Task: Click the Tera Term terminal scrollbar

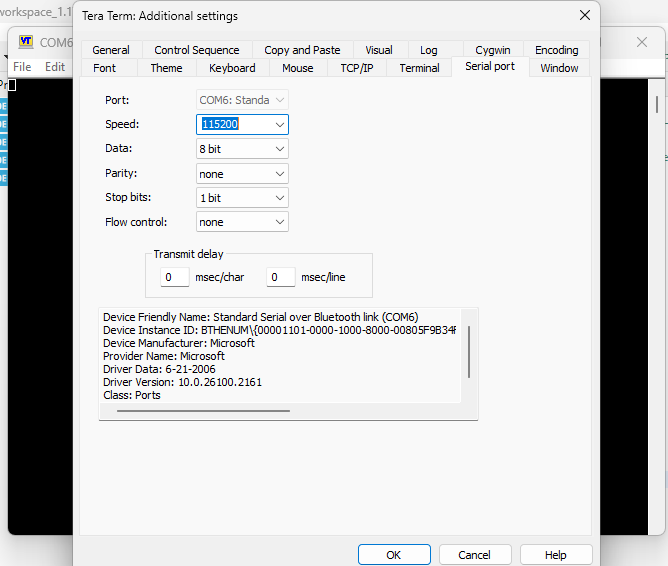Action: click(656, 105)
